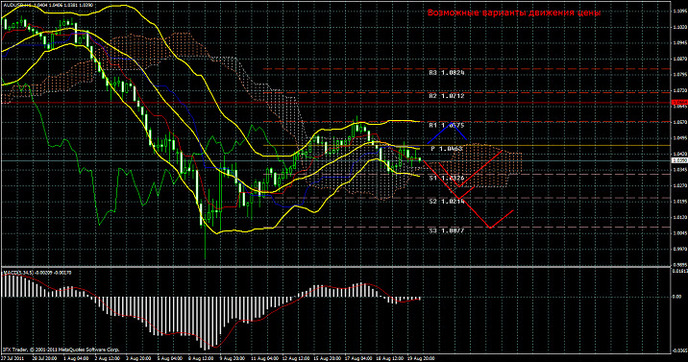The image size is (688, 362).
Task: Select the solid red horizontal line
Action: coord(336,103)
